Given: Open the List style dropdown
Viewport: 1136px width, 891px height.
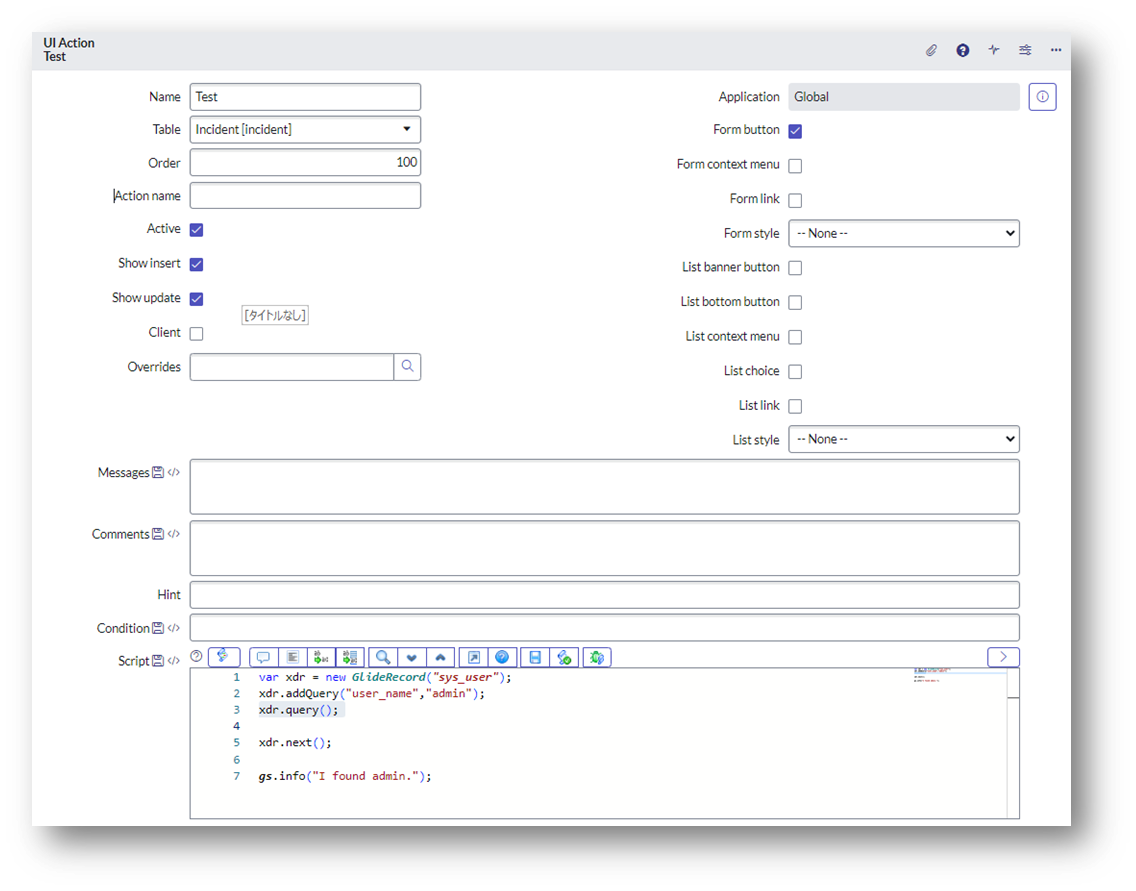Looking at the screenshot, I should (903, 438).
